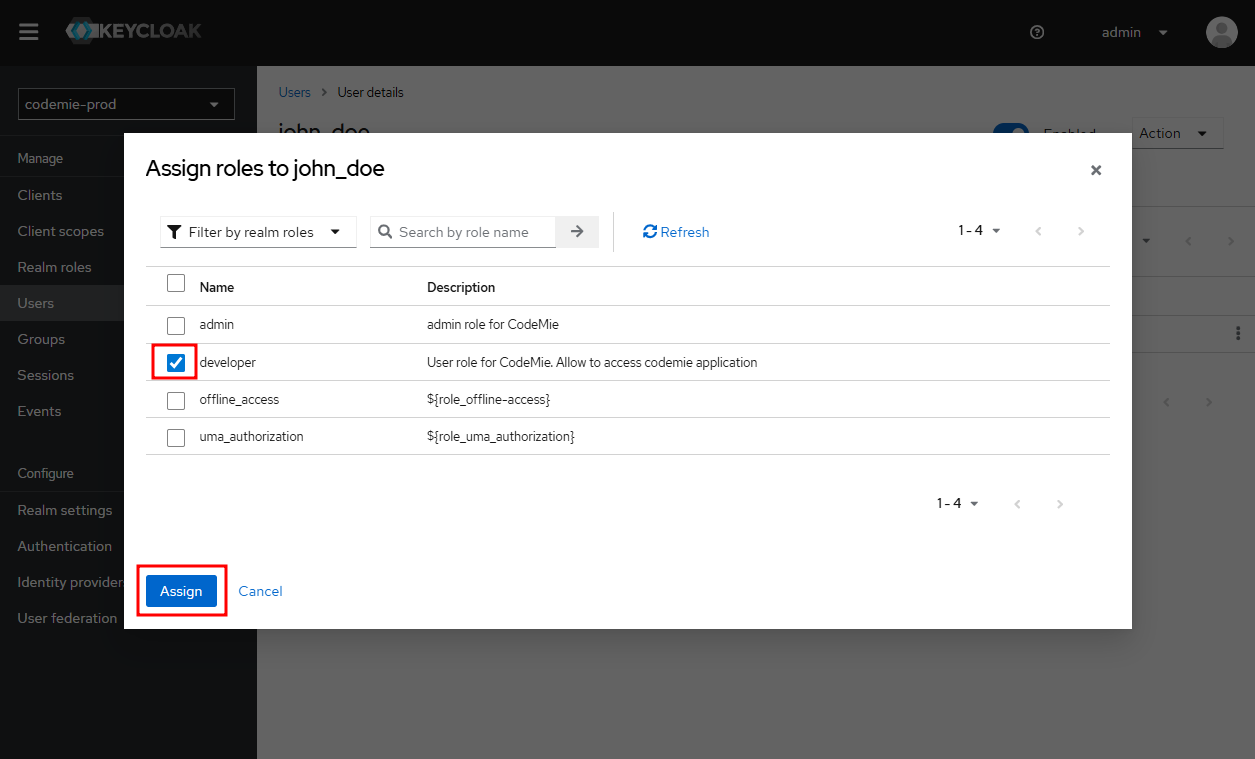Click the search arrow submit button
Screen dimensions: 1255x759
pos(577,232)
